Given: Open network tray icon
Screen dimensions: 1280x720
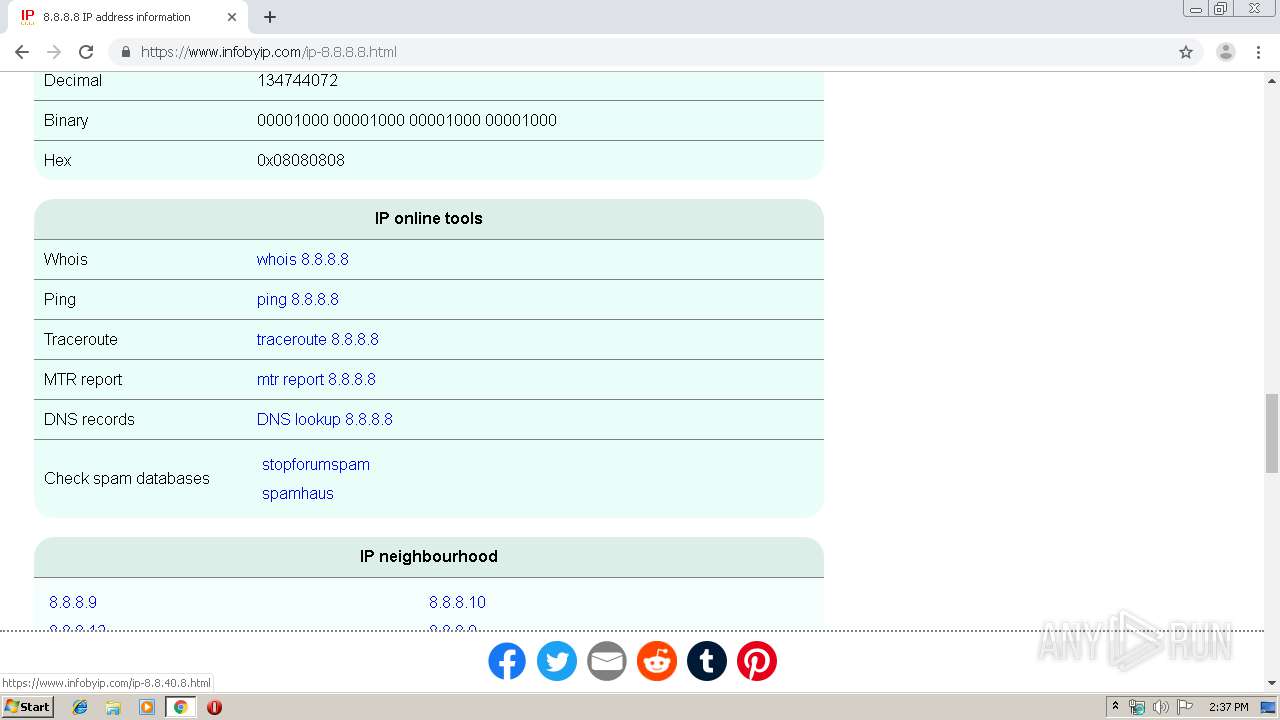Looking at the screenshot, I should pos(1137,707).
